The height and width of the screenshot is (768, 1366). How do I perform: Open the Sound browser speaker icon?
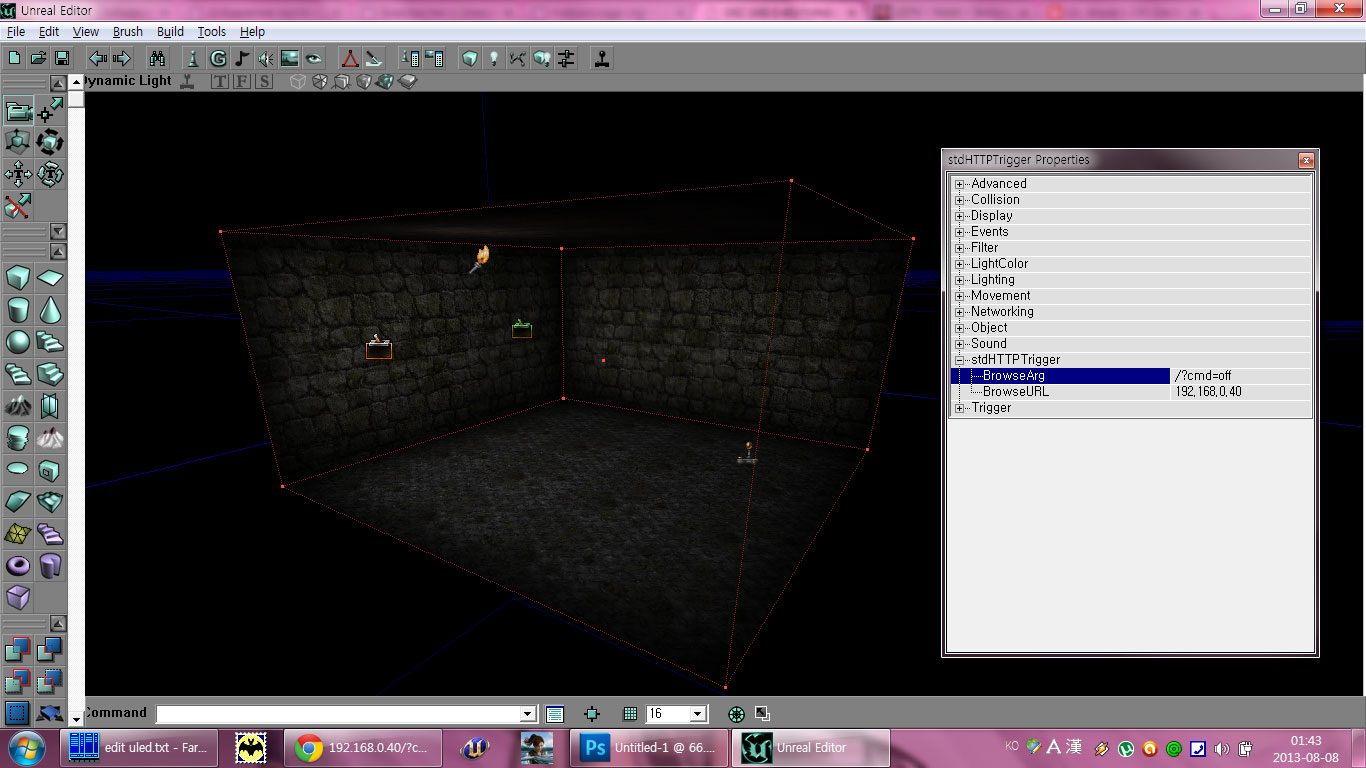(x=265, y=58)
